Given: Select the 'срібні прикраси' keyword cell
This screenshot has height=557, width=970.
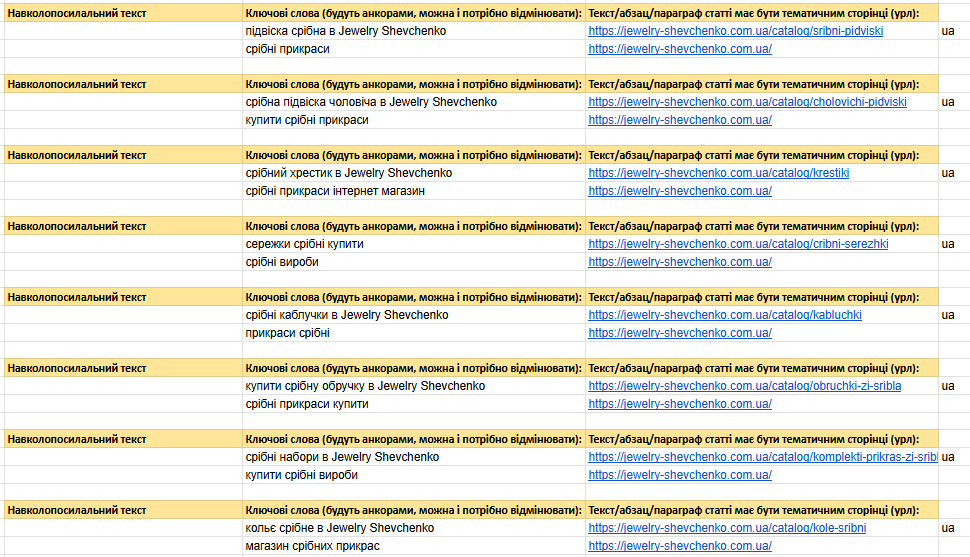Looking at the screenshot, I should (x=414, y=49).
